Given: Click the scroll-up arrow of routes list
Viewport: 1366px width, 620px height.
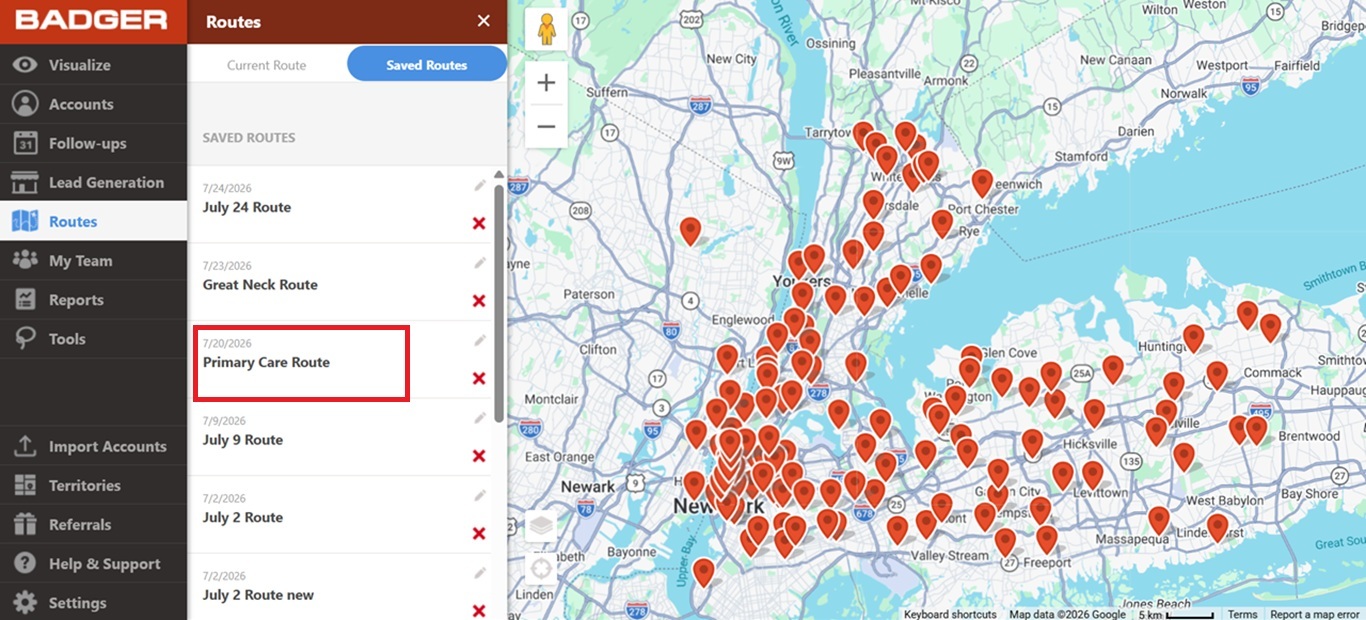Looking at the screenshot, I should (x=499, y=175).
